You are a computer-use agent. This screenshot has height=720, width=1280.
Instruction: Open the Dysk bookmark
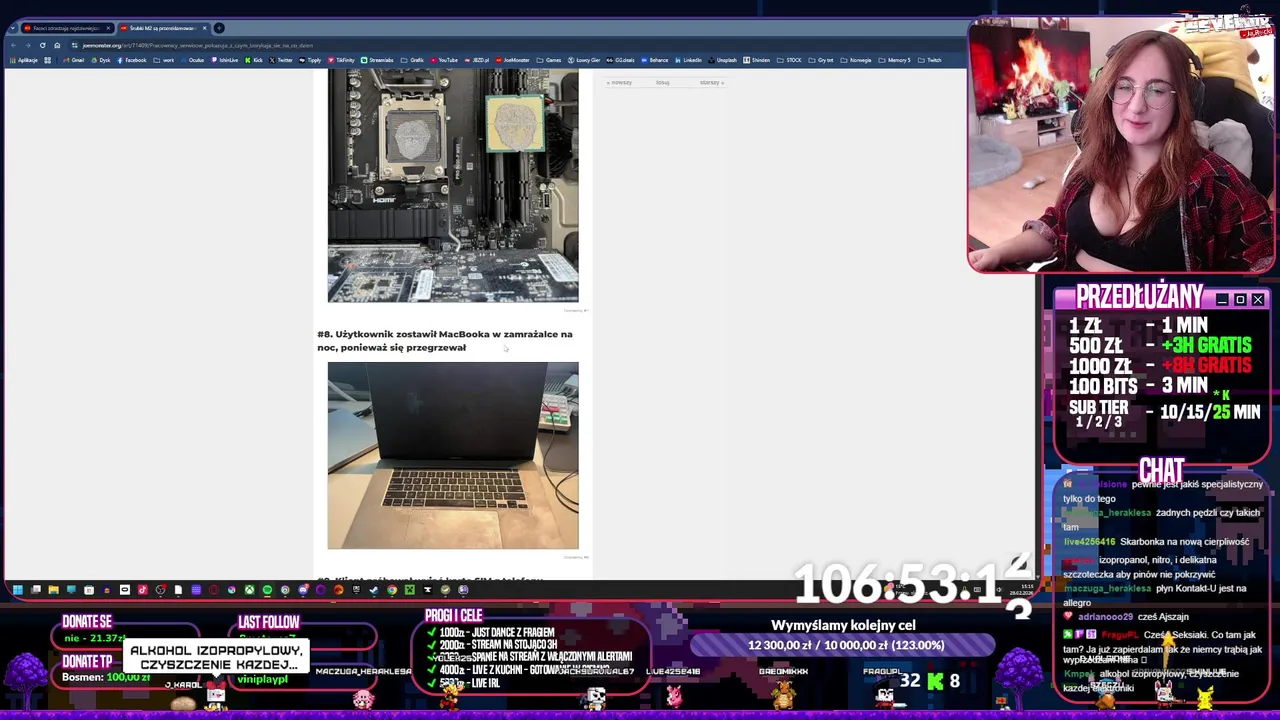click(100, 60)
